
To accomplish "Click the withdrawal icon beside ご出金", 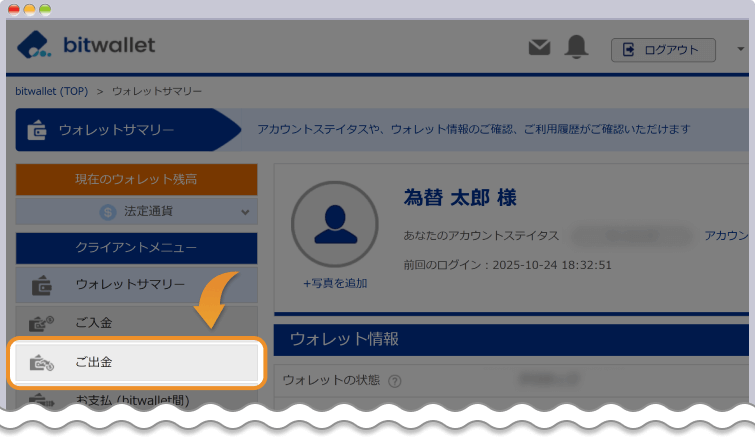I will coord(42,363).
